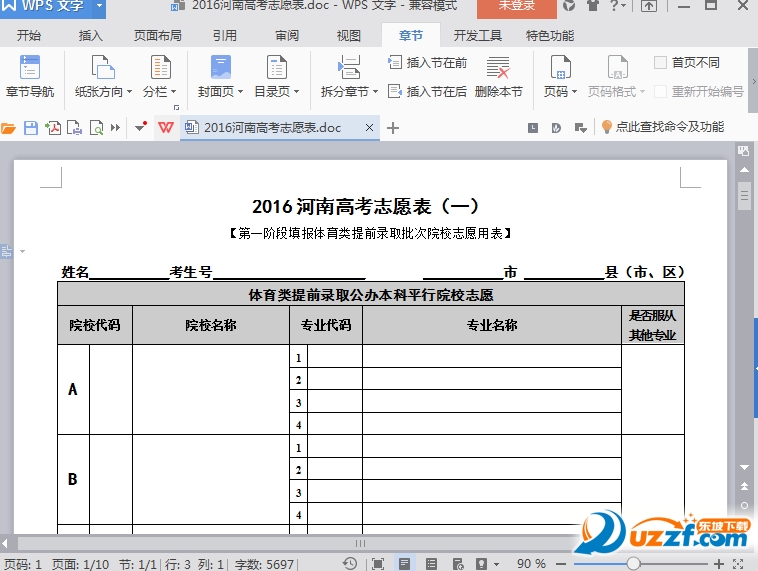Expand the 页码格式 dropdown arrow
Viewport: 758px width, 571px height.
tap(642, 91)
